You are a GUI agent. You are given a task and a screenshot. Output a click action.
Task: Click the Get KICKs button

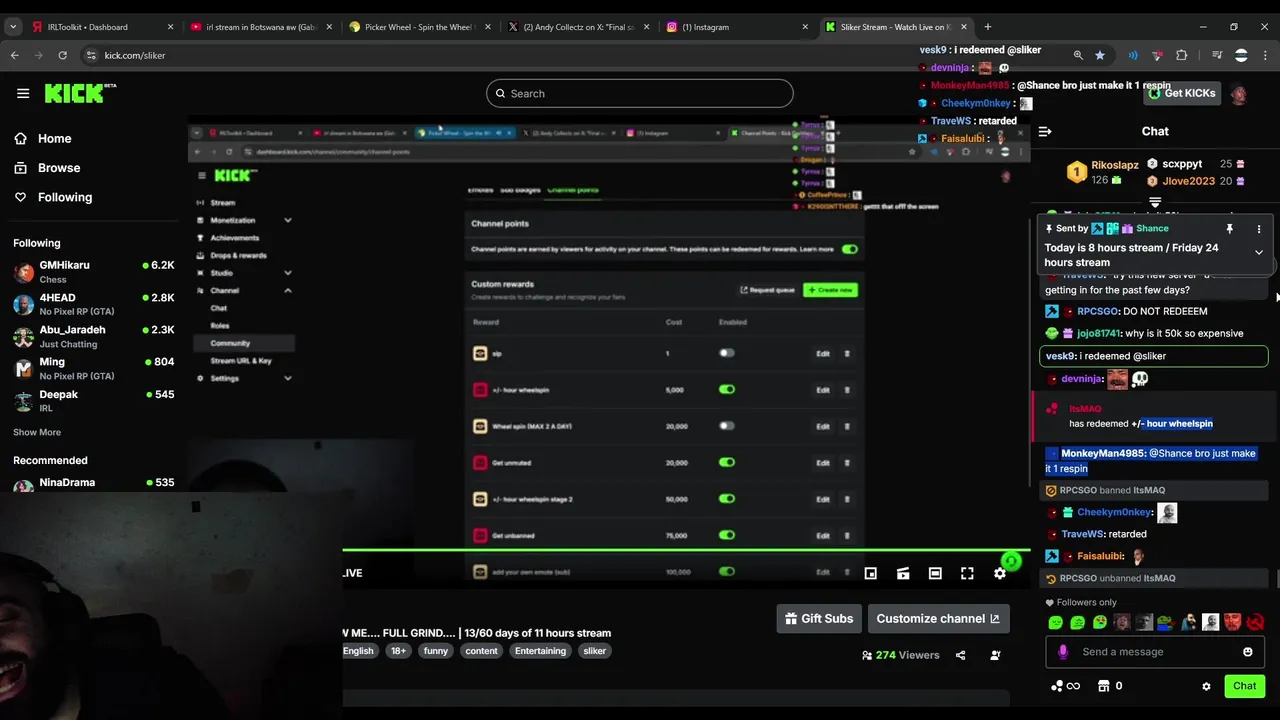click(1182, 93)
